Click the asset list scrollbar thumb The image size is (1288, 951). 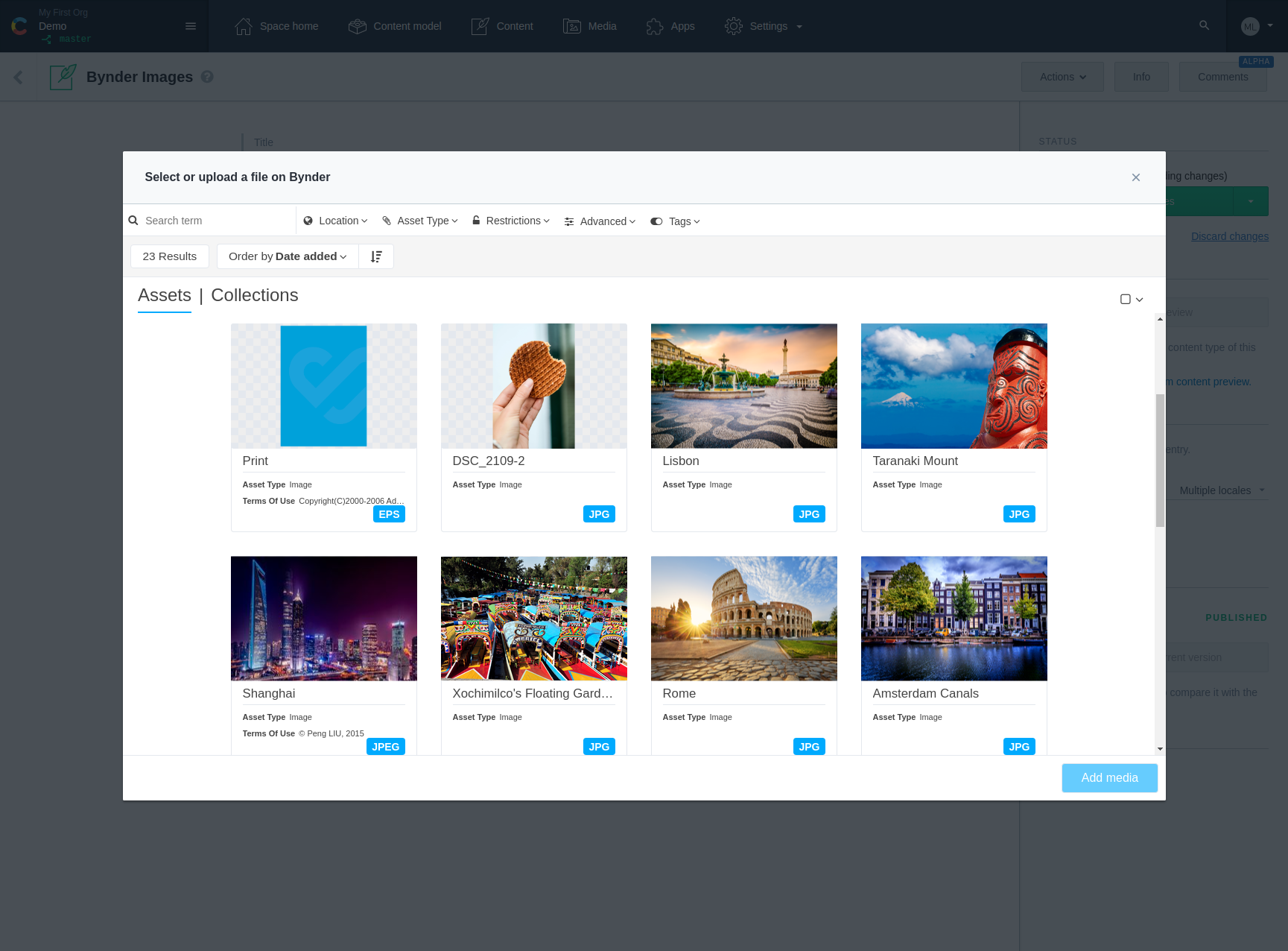1160,460
